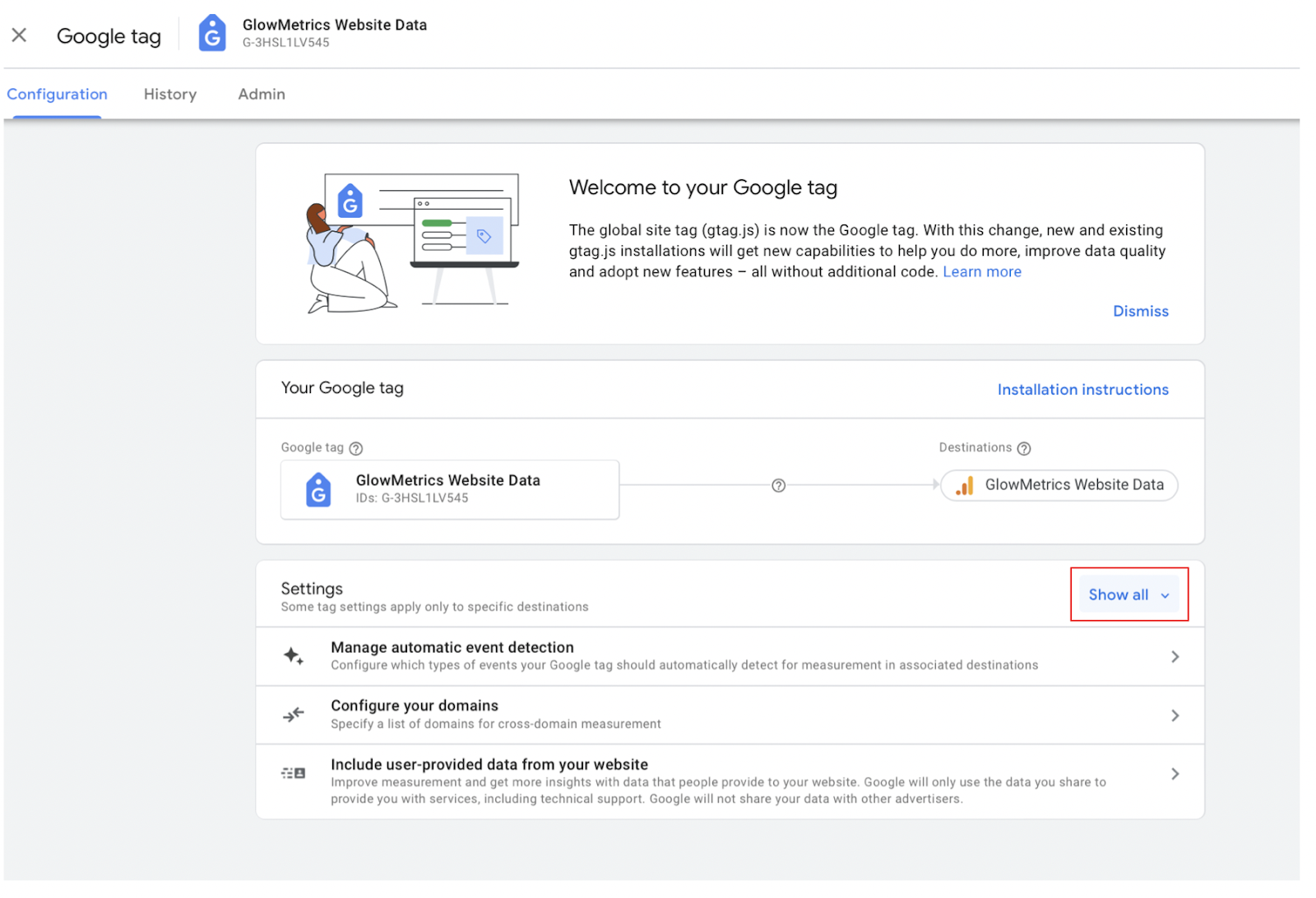This screenshot has width=1316, height=898.
Task: Click the Settings heading
Action: [312, 589]
